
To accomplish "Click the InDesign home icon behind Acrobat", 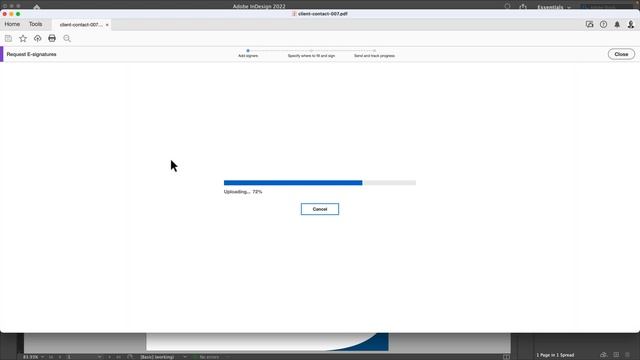I will point(36,7).
